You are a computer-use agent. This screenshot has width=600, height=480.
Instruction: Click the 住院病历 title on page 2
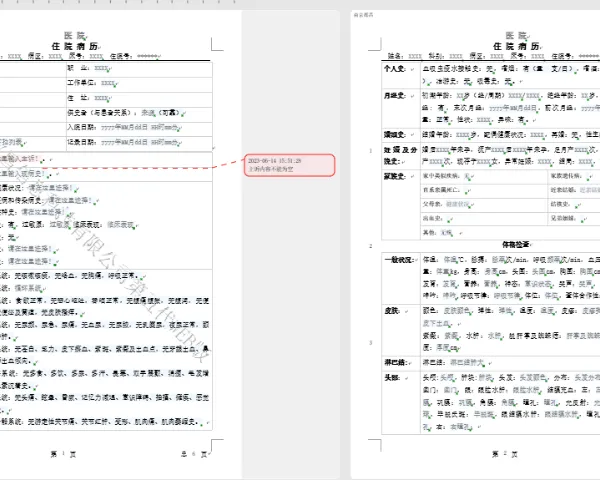516,46
